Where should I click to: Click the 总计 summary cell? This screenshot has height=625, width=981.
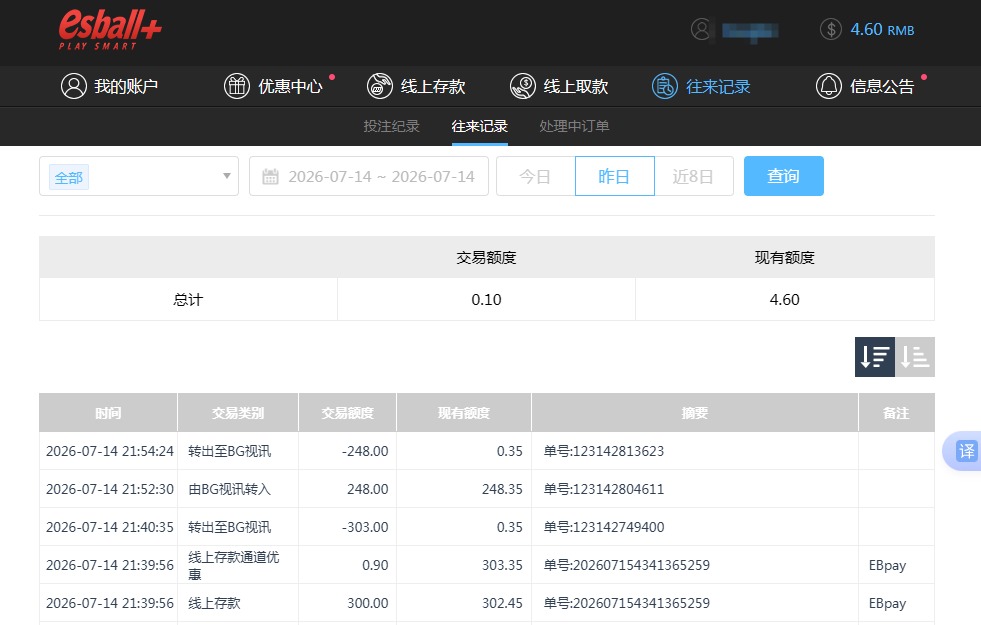click(x=188, y=300)
